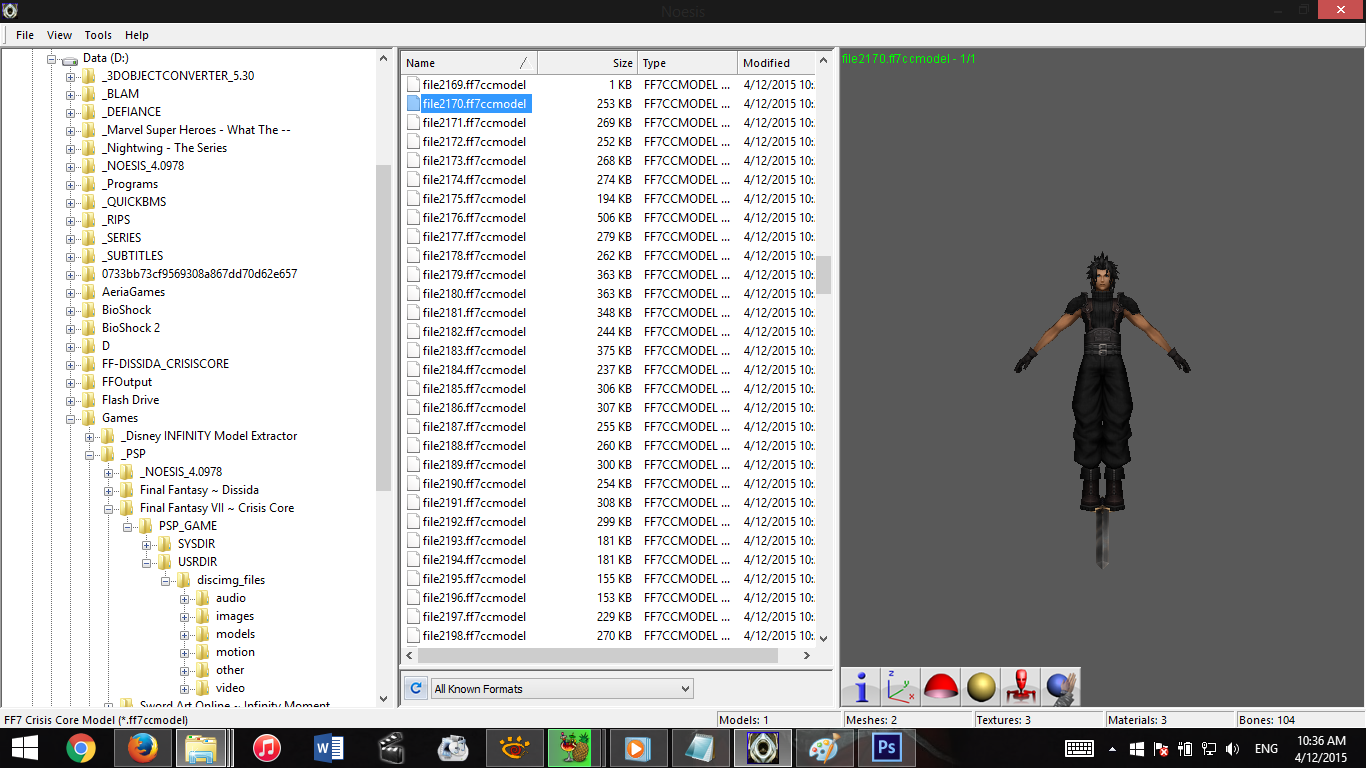
Task: Expand the BioShock 2 folder node
Action: pyautogui.click(x=71, y=328)
